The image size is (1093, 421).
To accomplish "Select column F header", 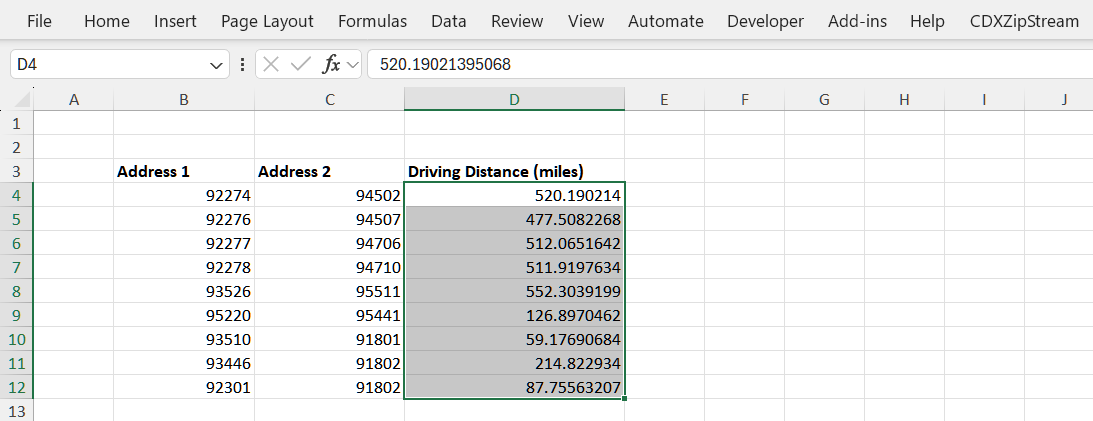I will [x=744, y=100].
